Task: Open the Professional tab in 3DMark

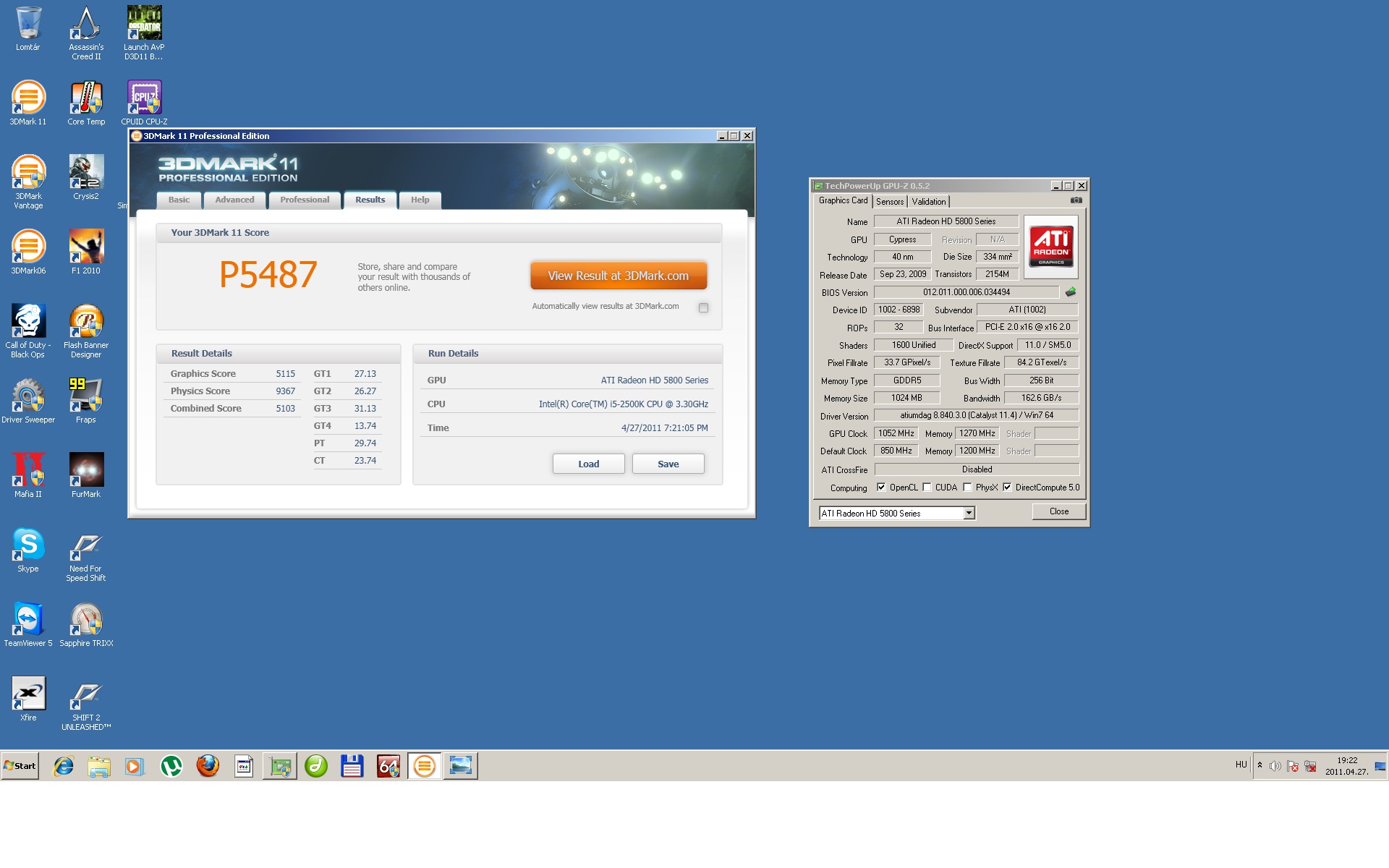Action: pos(305,200)
